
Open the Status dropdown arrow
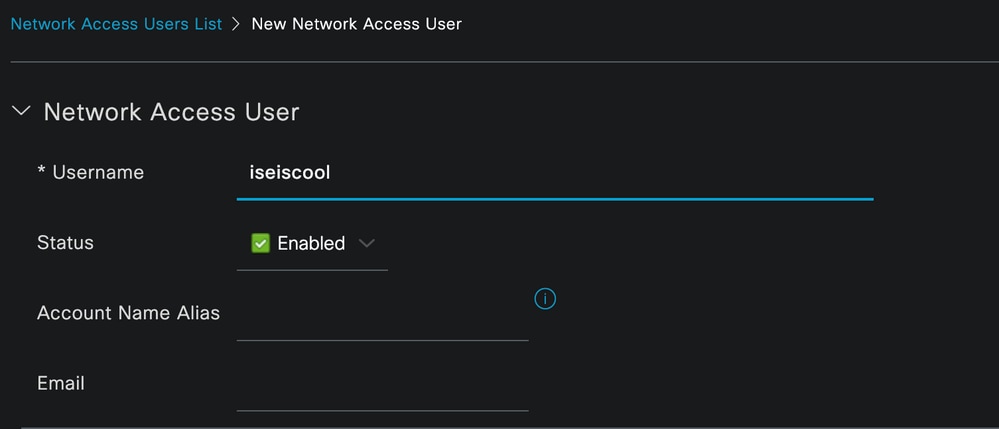point(366,243)
